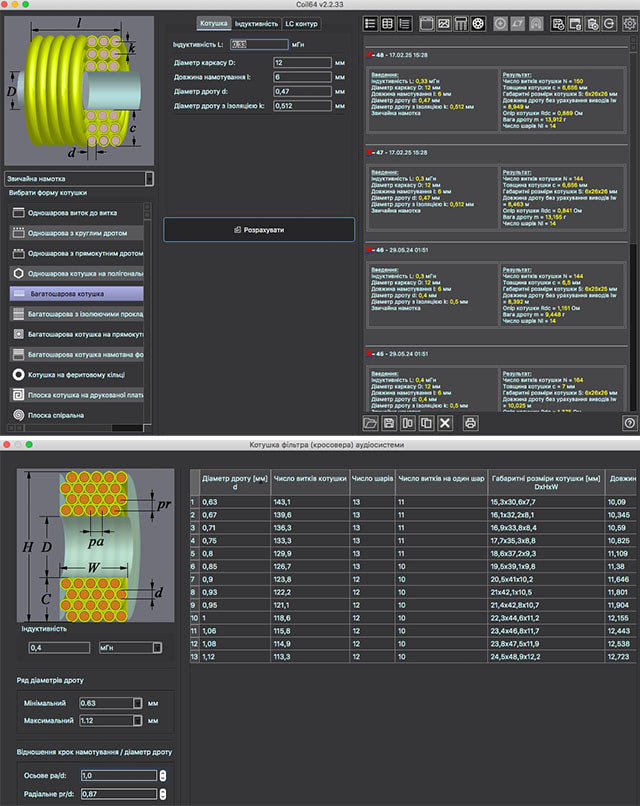Select table cell 22,3x44,6x11,2
Viewport: 640px width, 806px height.
[x=546, y=618]
